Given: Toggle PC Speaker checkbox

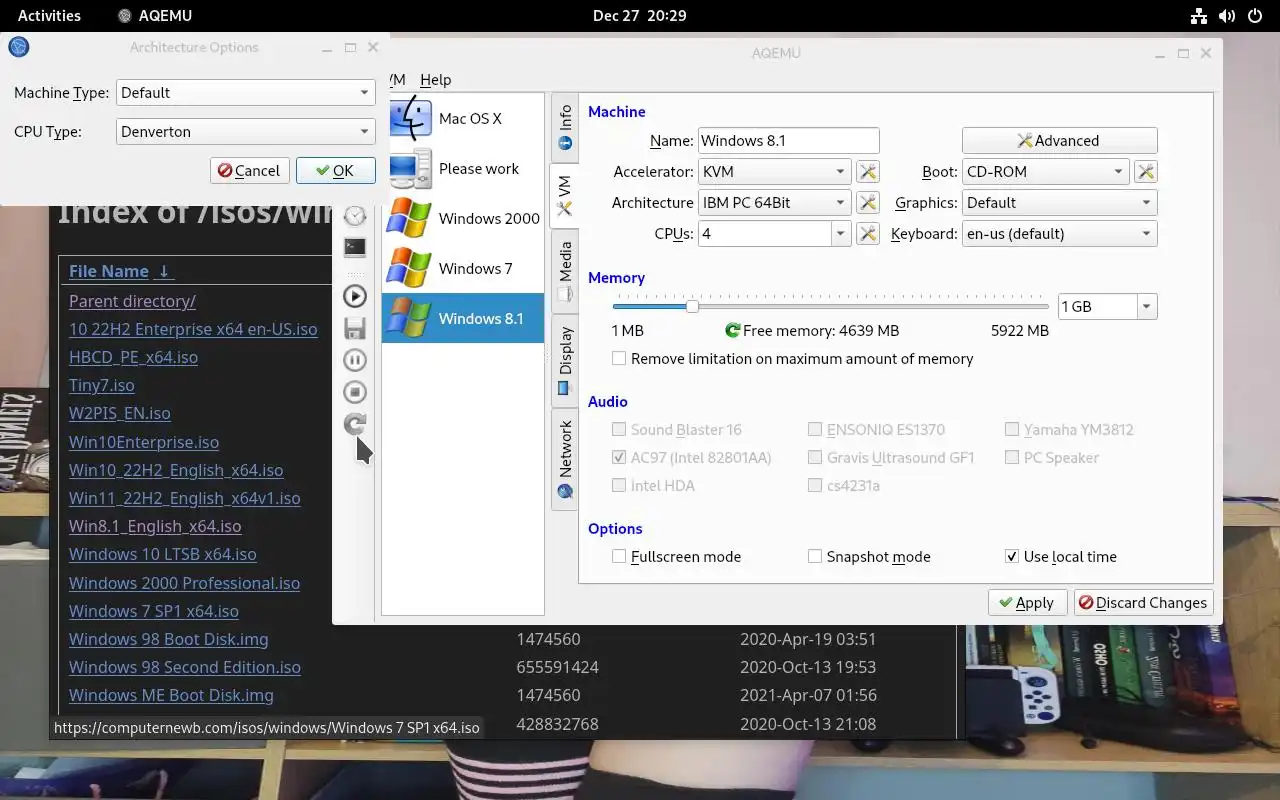Looking at the screenshot, I should click(x=1012, y=457).
